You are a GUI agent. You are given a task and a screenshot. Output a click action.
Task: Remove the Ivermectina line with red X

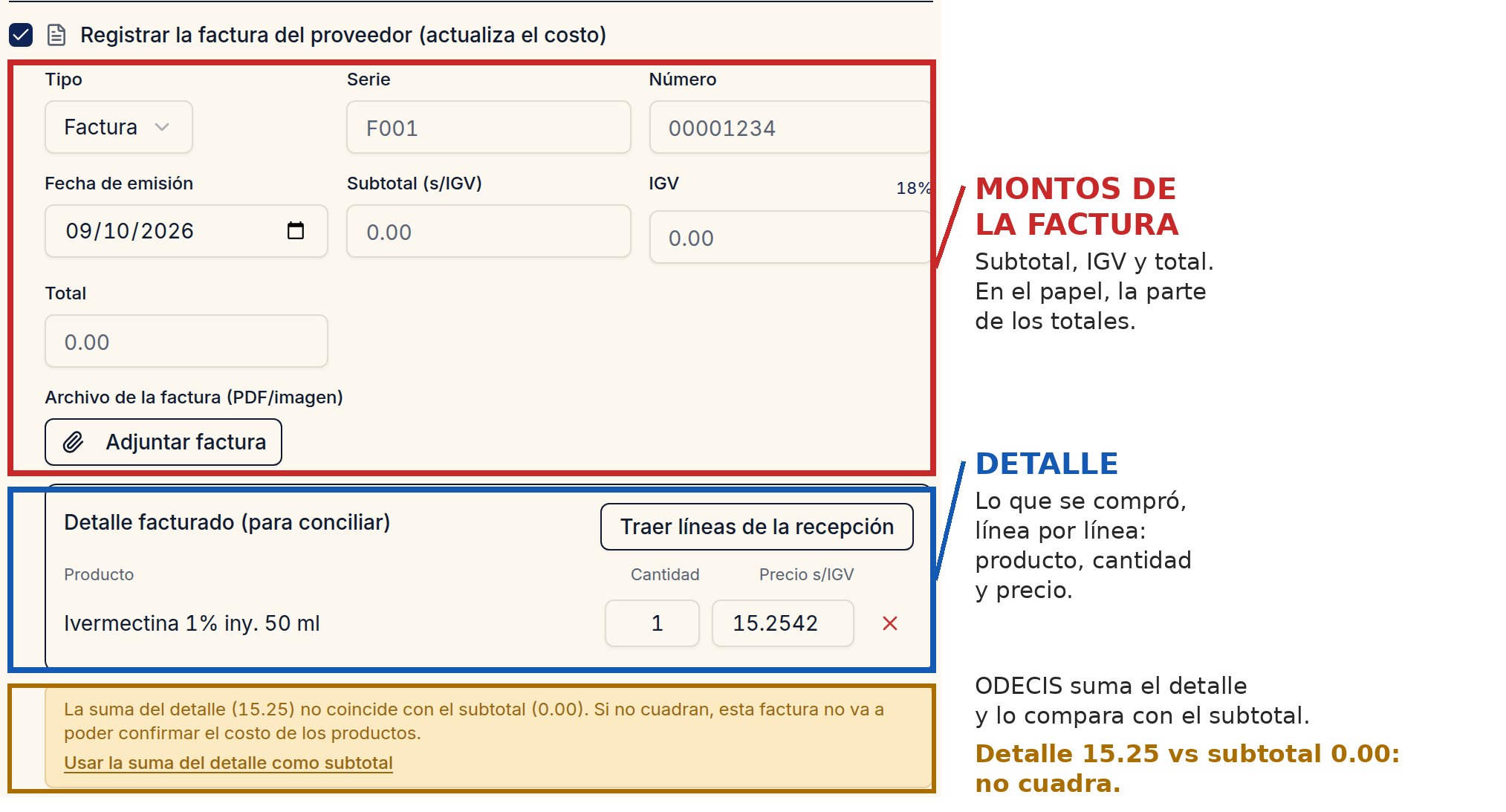click(x=890, y=623)
